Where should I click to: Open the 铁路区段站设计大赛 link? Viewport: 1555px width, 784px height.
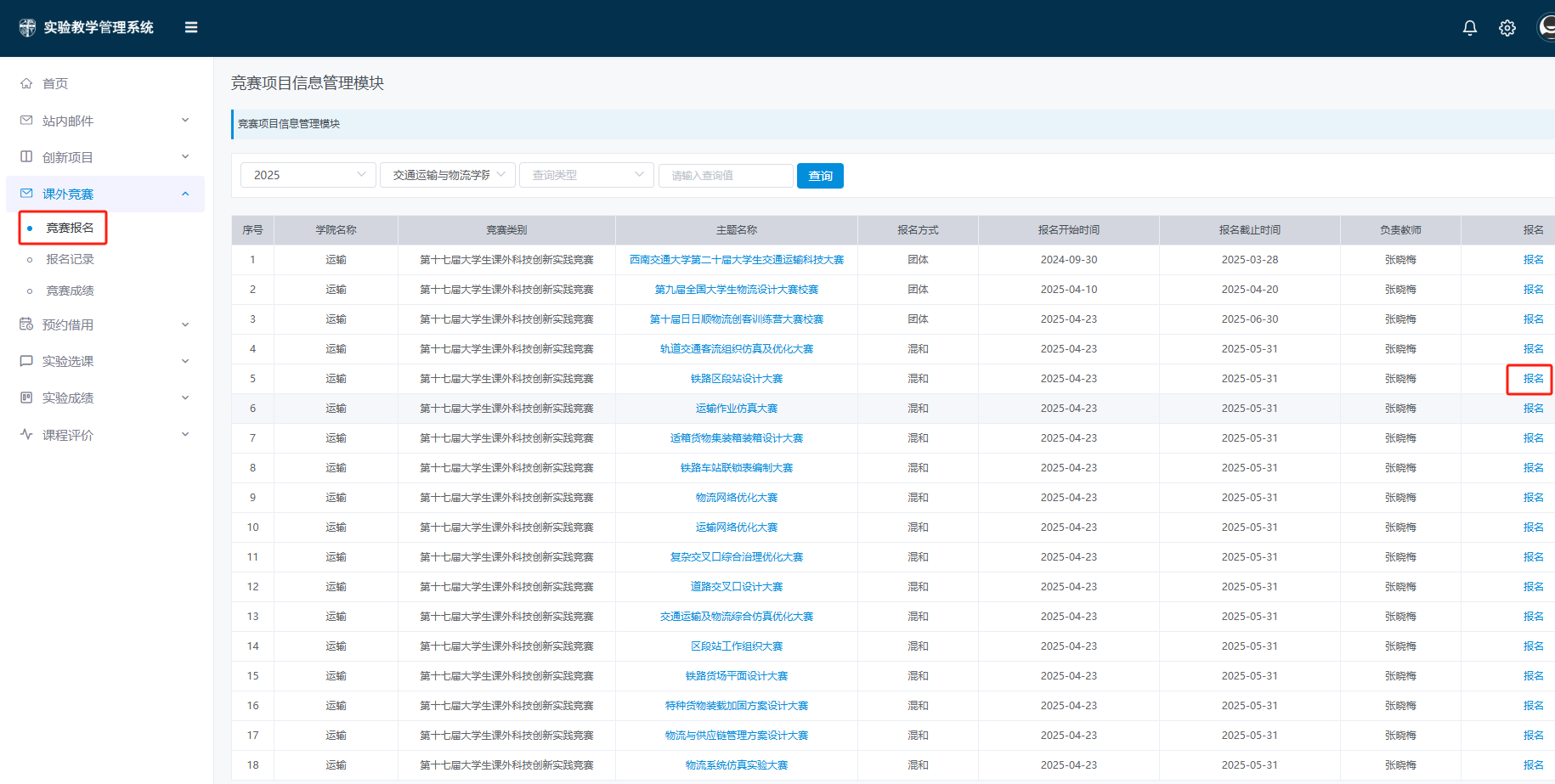pyautogui.click(x=736, y=379)
